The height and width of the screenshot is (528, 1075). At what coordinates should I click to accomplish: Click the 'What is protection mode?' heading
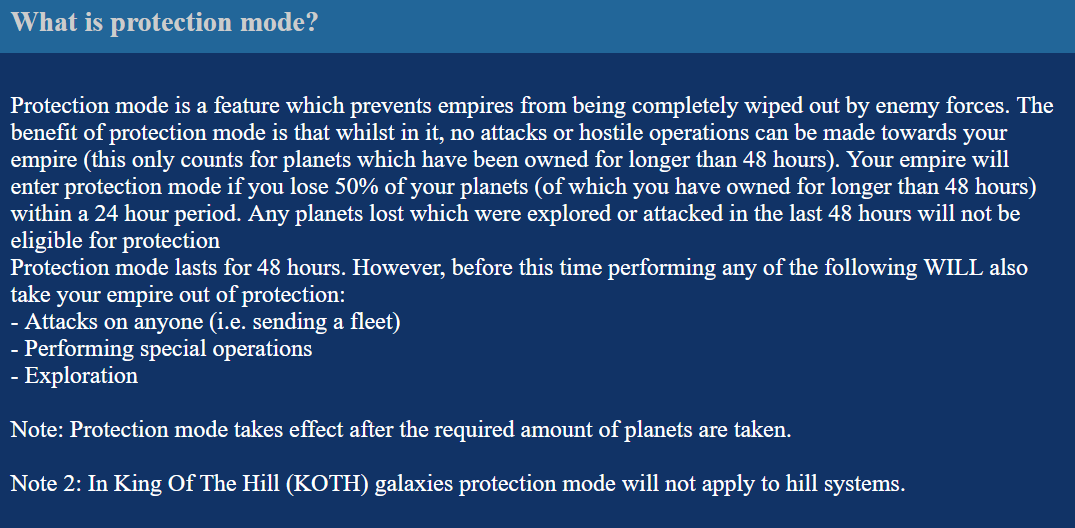coord(165,23)
